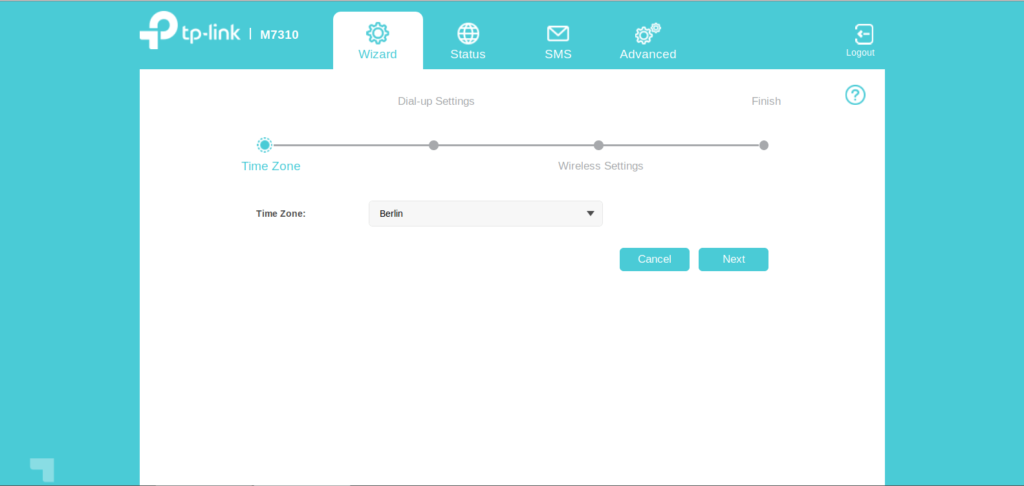The height and width of the screenshot is (486, 1024).
Task: Click the SMS tab label
Action: click(x=558, y=54)
